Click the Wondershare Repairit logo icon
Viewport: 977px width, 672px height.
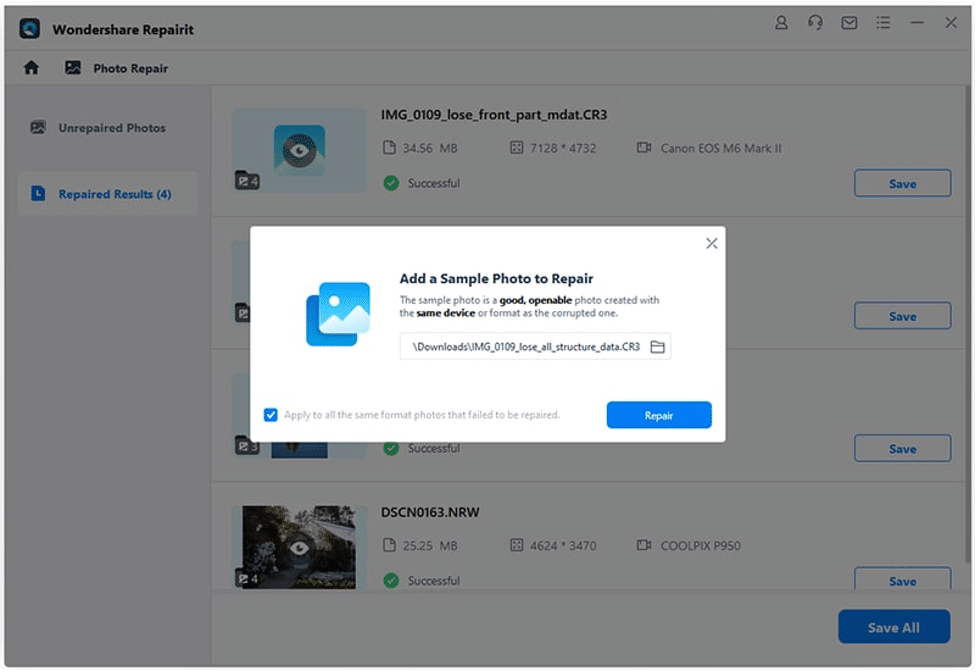coord(30,28)
